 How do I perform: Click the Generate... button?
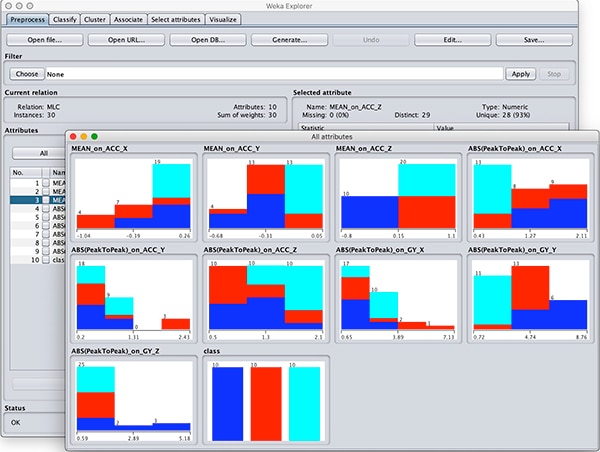(x=279, y=40)
